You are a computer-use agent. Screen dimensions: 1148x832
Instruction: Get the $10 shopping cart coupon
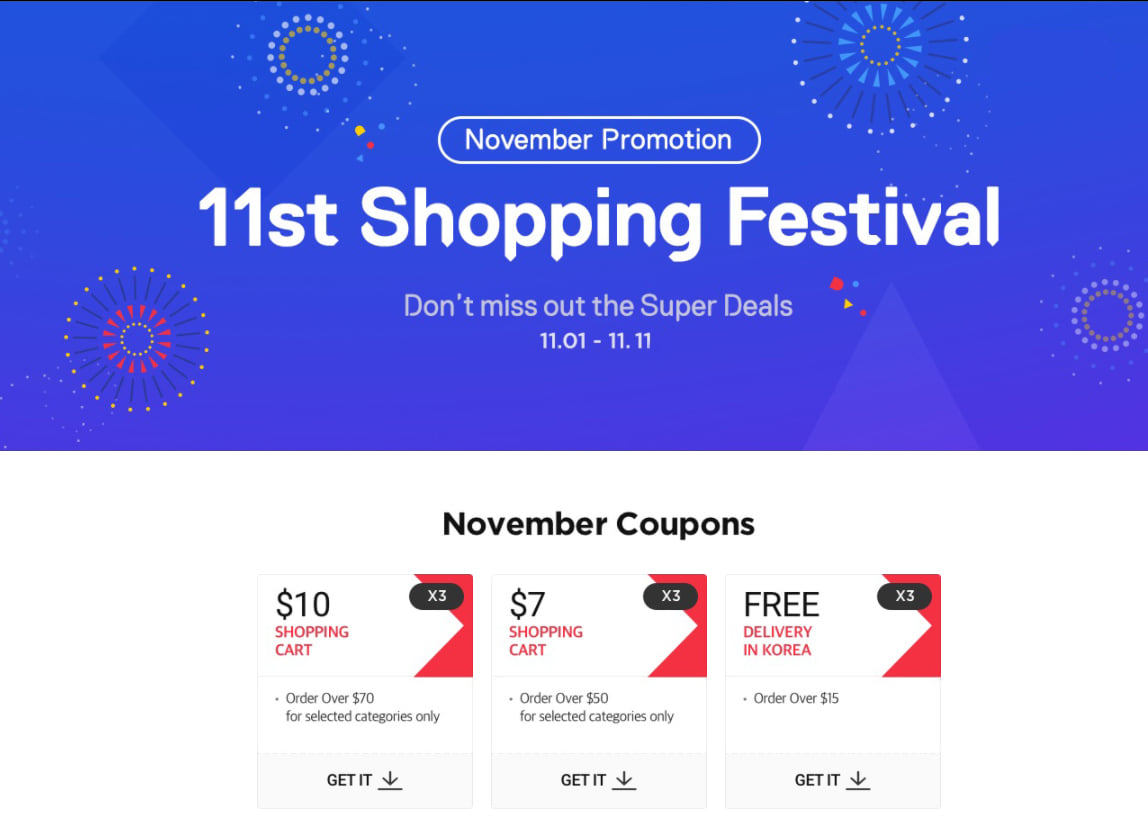tap(365, 780)
